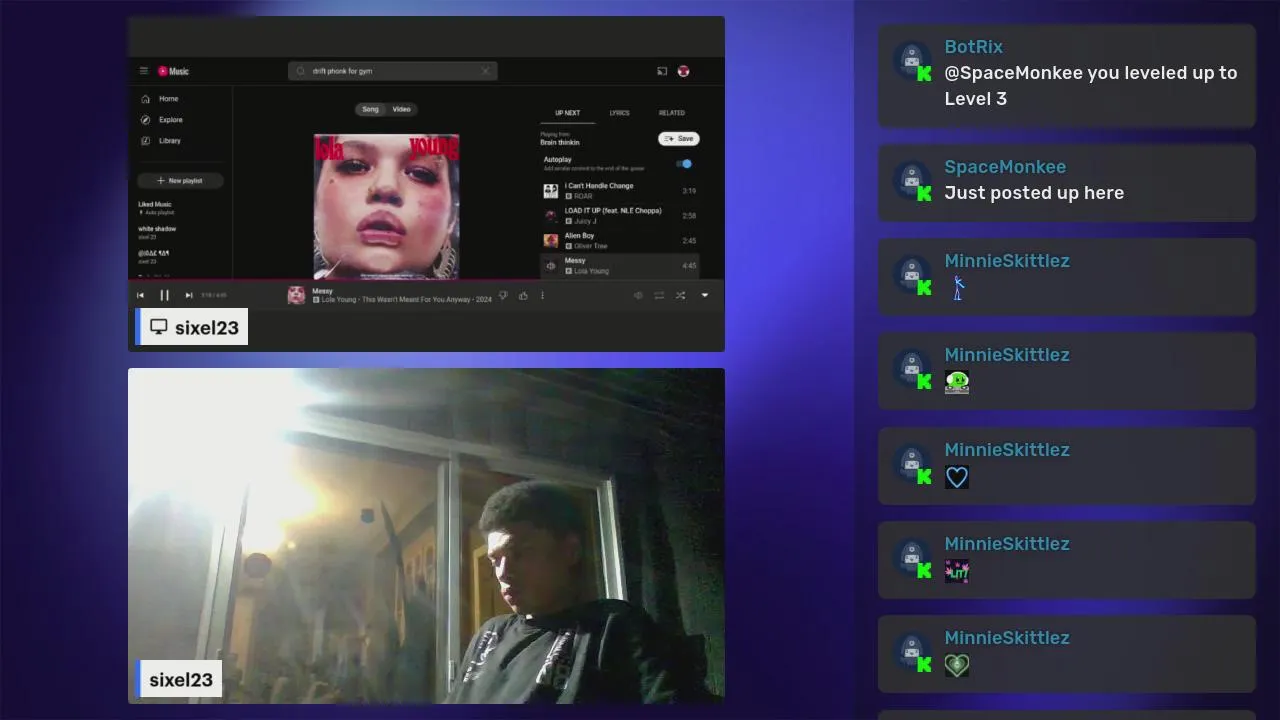Collapse the player page with down arrow
This screenshot has height=720, width=1280.
tap(704, 296)
